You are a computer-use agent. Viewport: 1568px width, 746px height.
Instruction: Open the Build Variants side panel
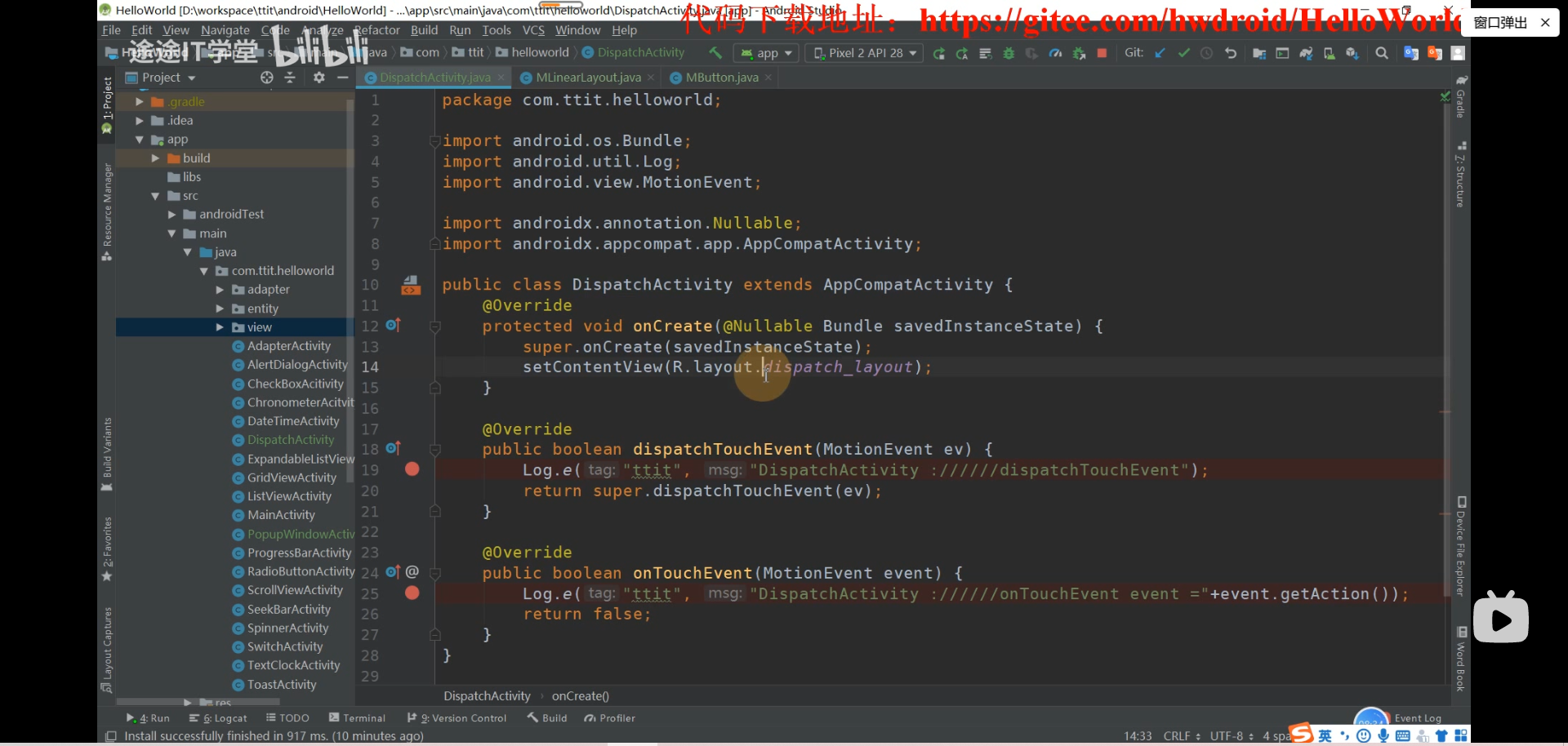click(107, 454)
